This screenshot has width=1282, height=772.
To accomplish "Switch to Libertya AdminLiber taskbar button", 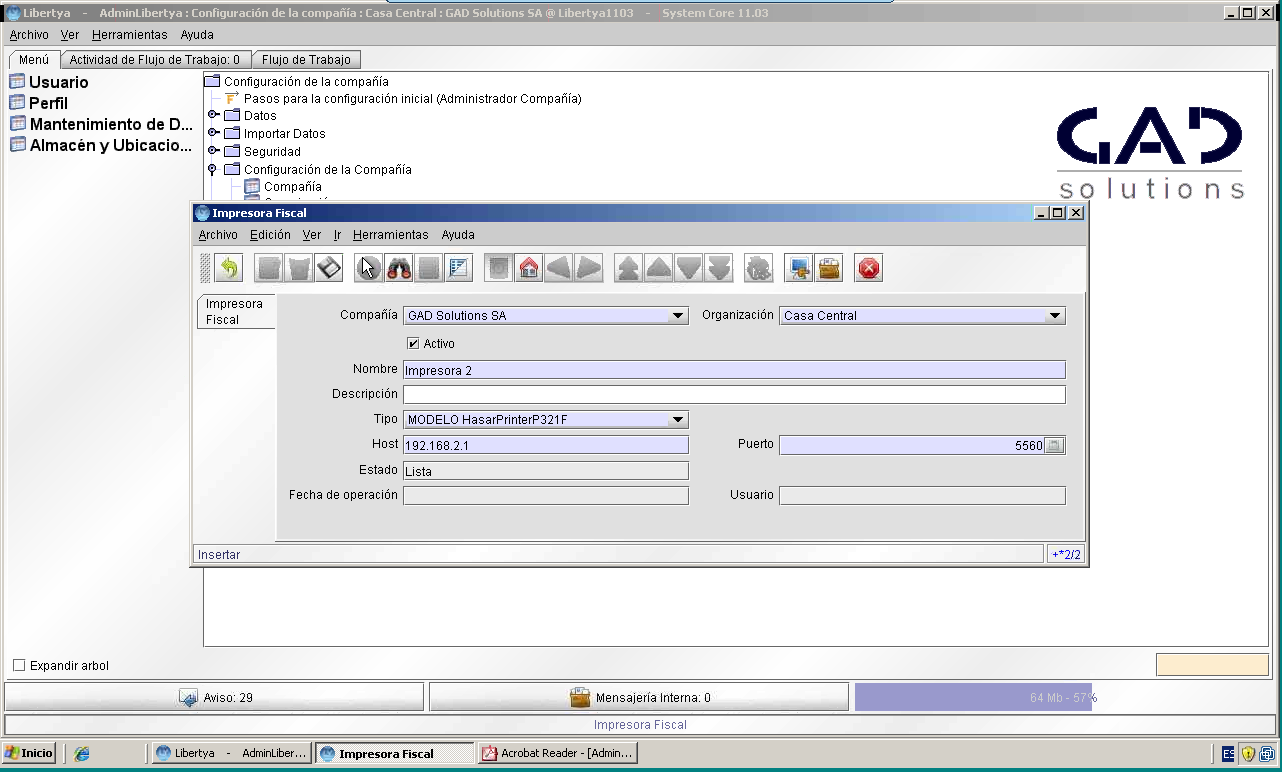I will [x=231, y=753].
